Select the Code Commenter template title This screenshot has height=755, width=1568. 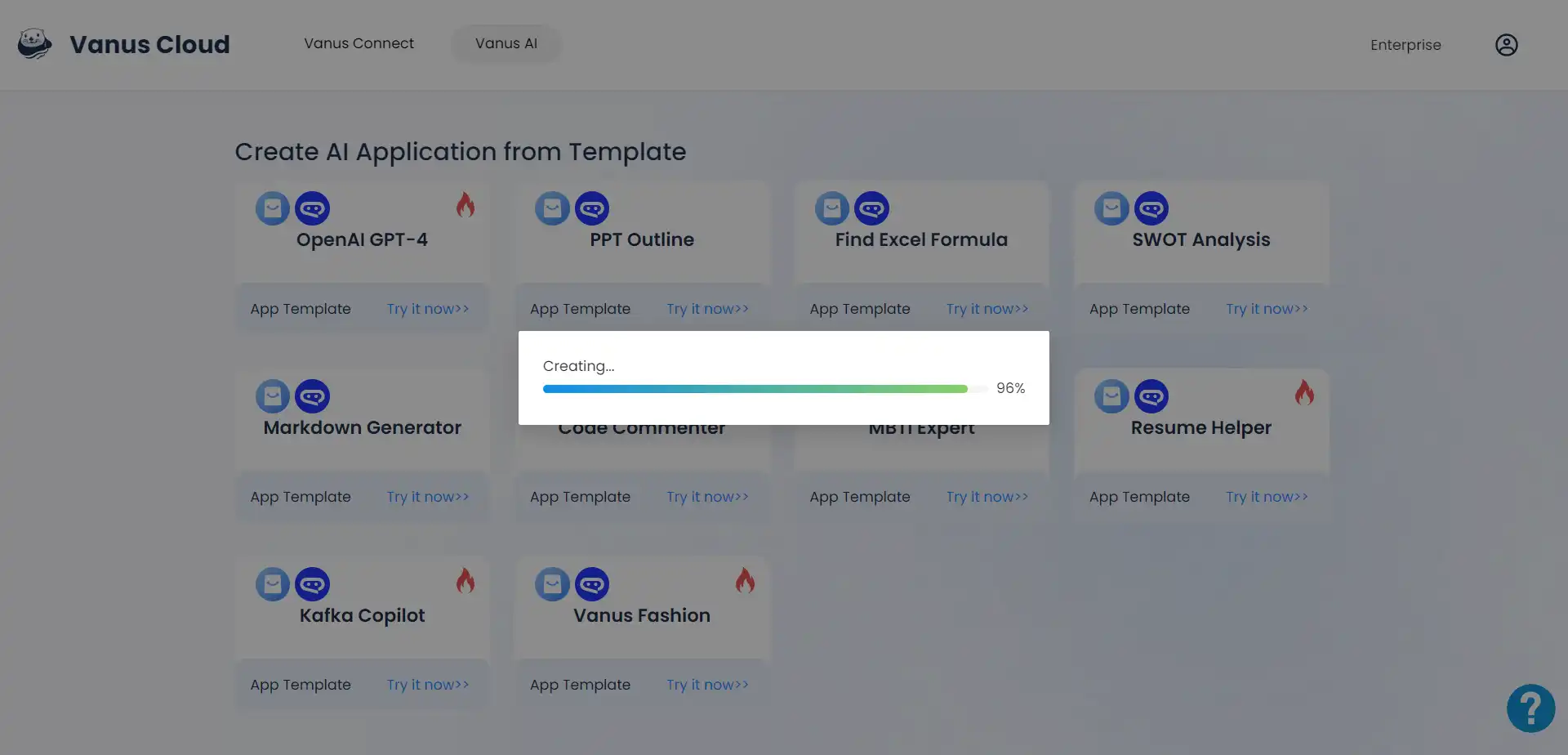click(x=642, y=430)
